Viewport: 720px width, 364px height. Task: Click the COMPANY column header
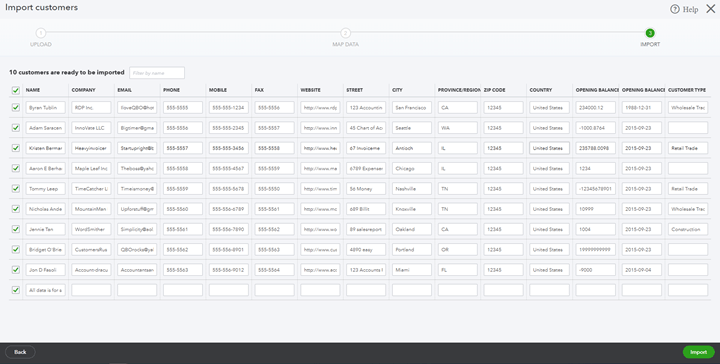pos(84,90)
